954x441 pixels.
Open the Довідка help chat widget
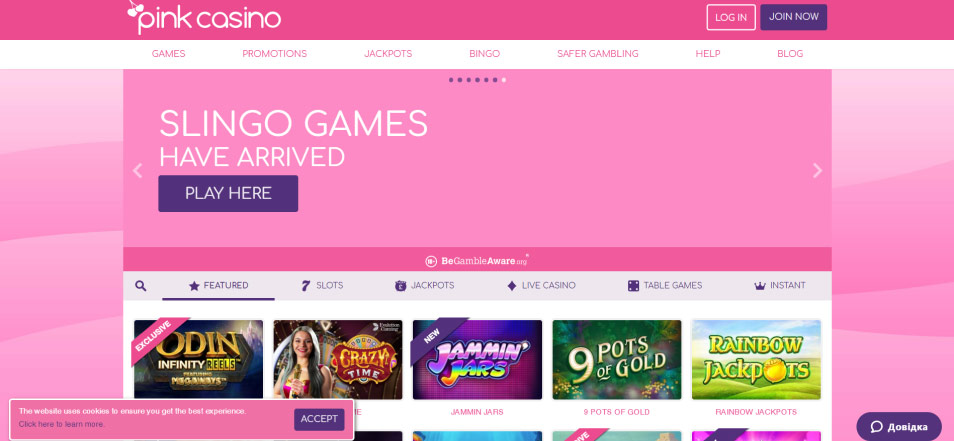(x=899, y=426)
